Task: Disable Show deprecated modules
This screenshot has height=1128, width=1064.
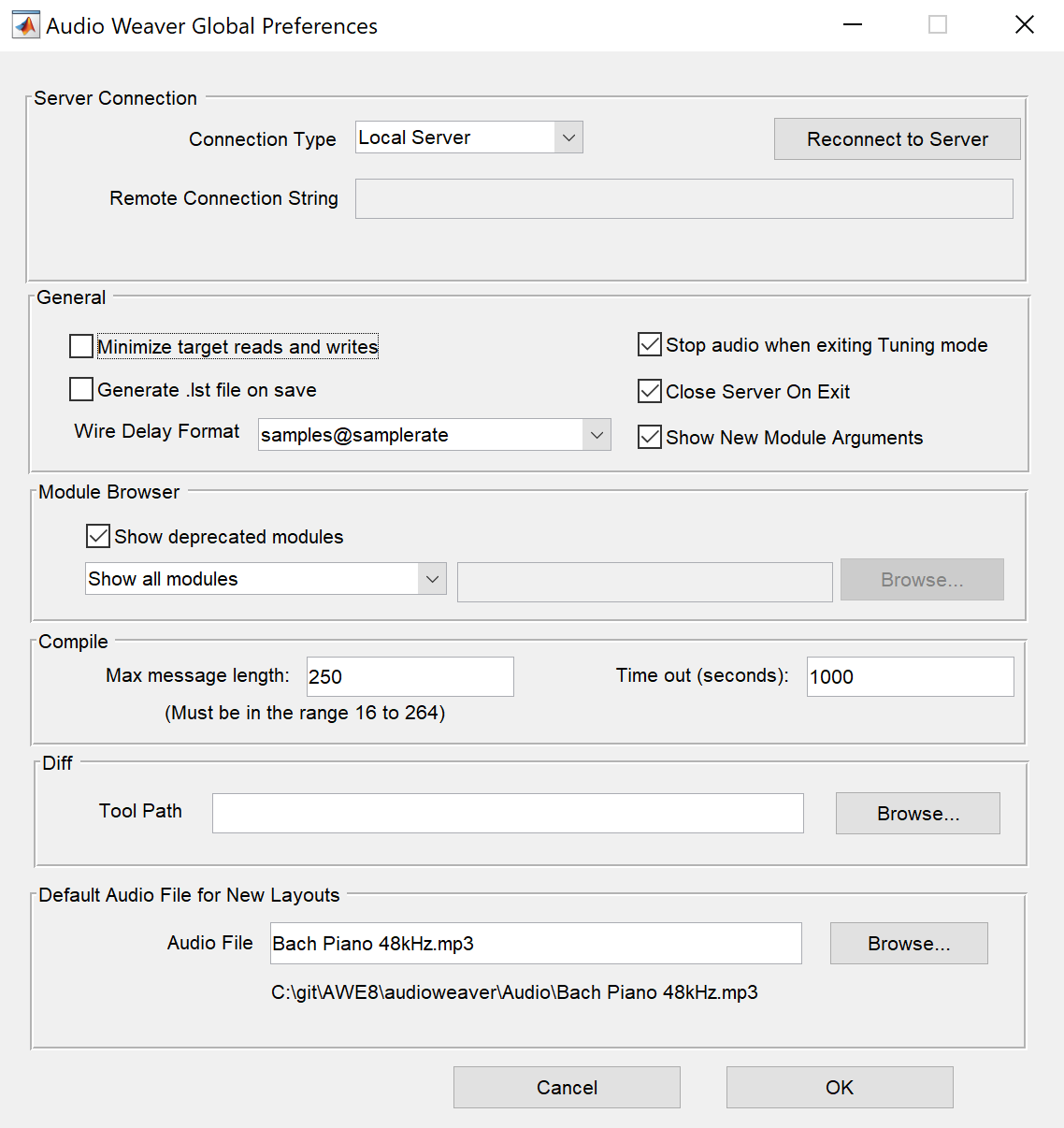Action: pyautogui.click(x=98, y=536)
